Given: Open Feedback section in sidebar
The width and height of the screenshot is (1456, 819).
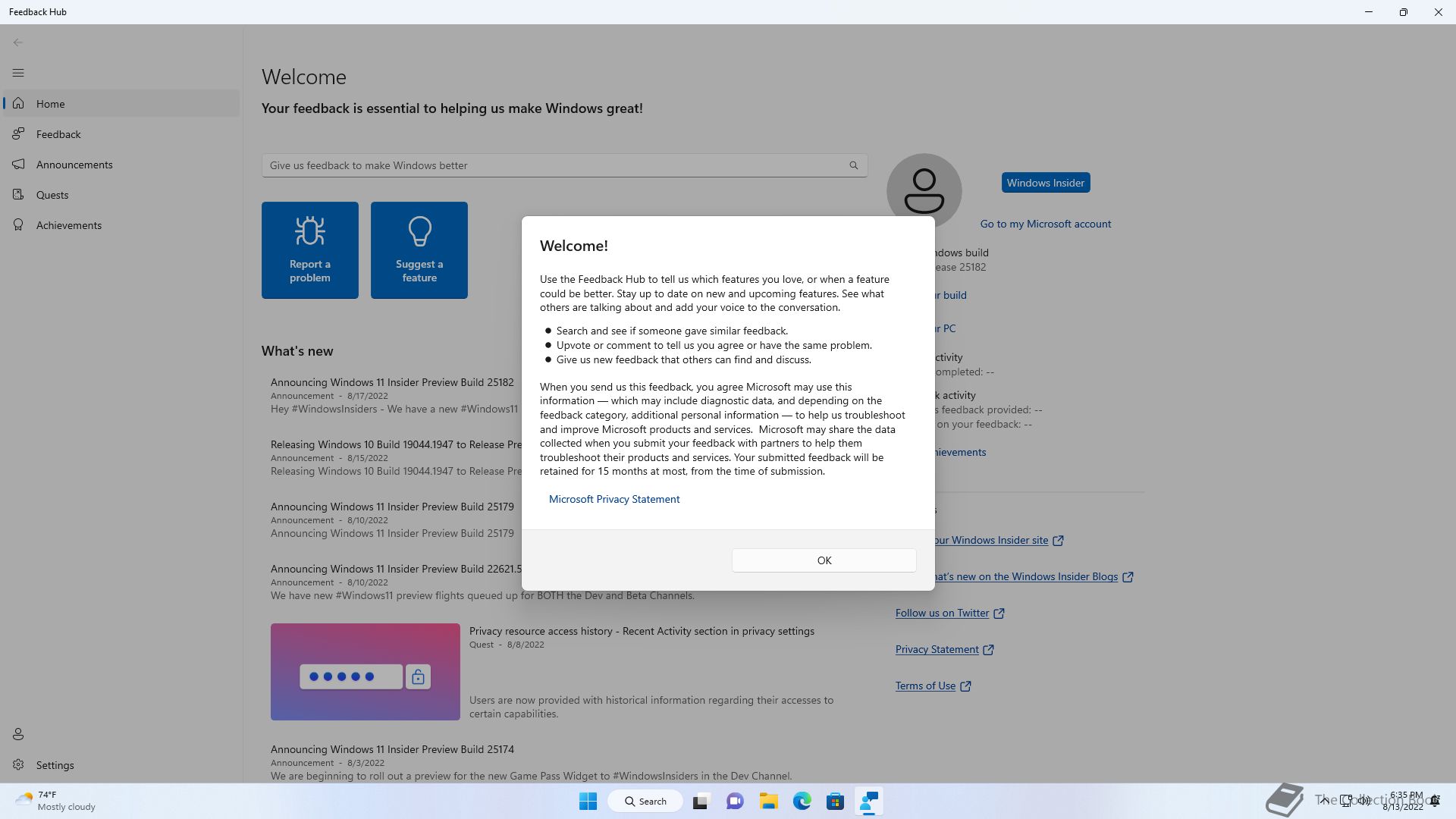Looking at the screenshot, I should 121,134.
